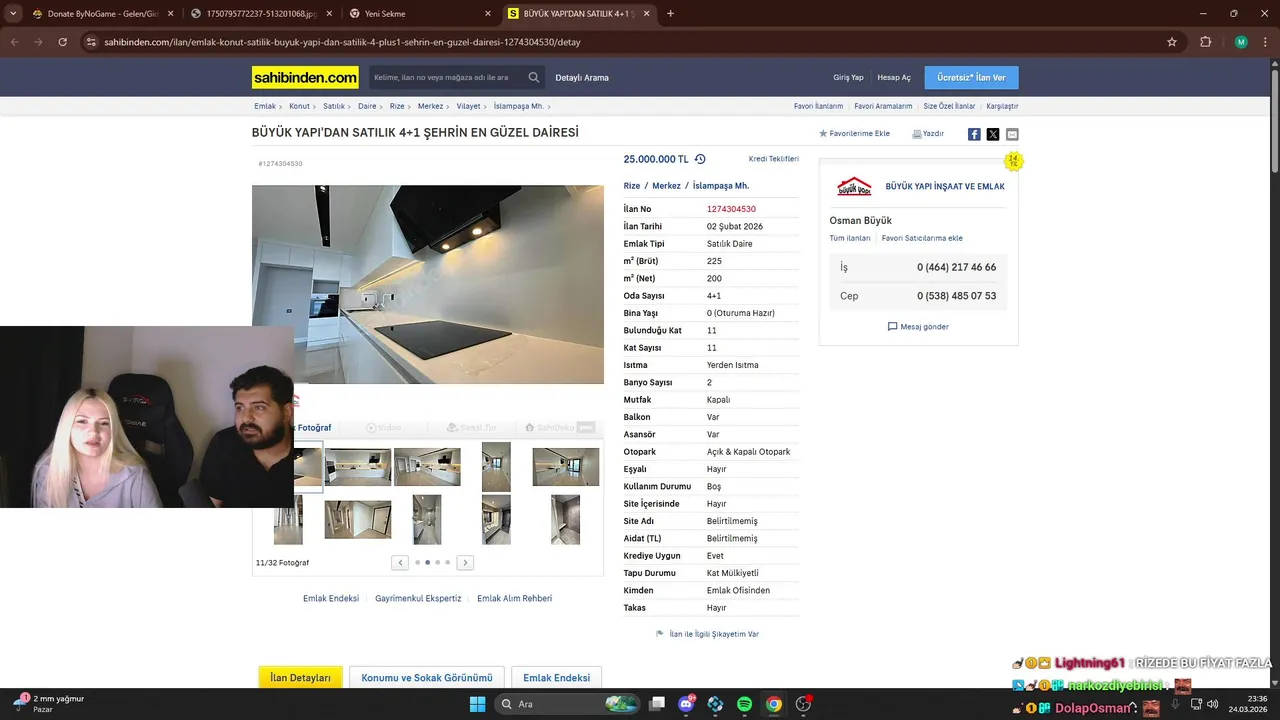The width and height of the screenshot is (1280, 720).
Task: Open Spotify from taskbar
Action: pos(745,704)
